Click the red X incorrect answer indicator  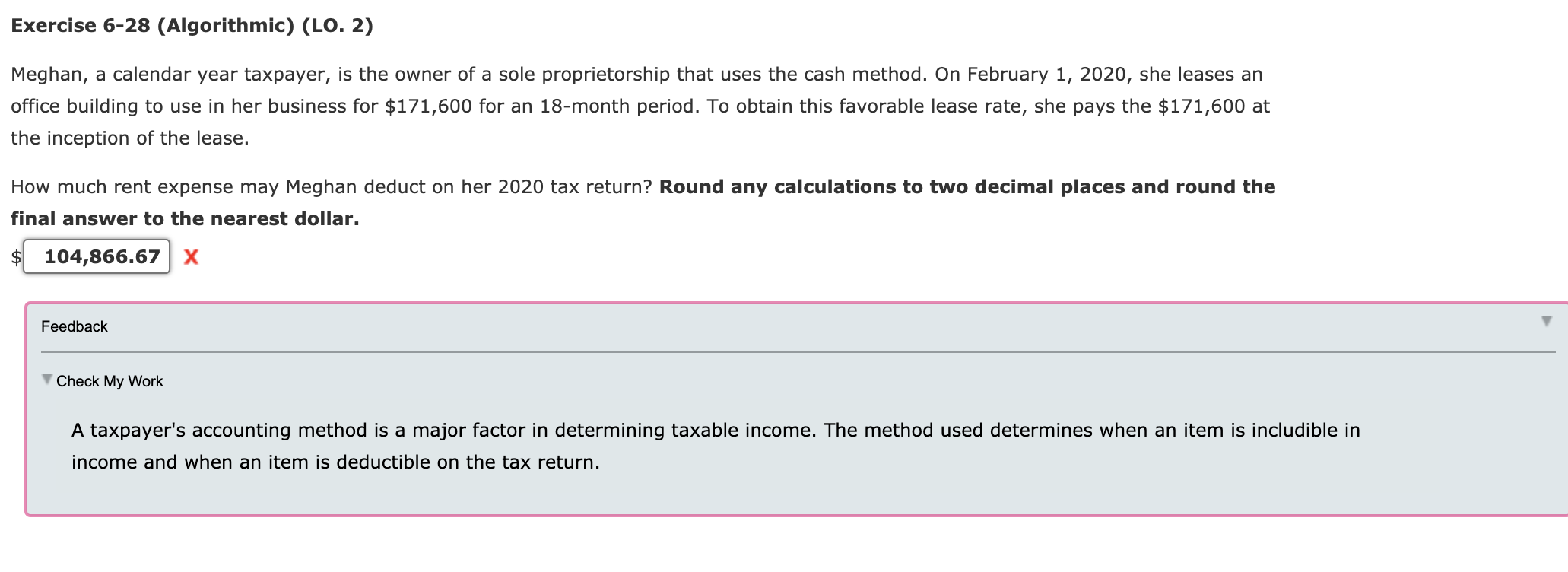pyautogui.click(x=191, y=256)
